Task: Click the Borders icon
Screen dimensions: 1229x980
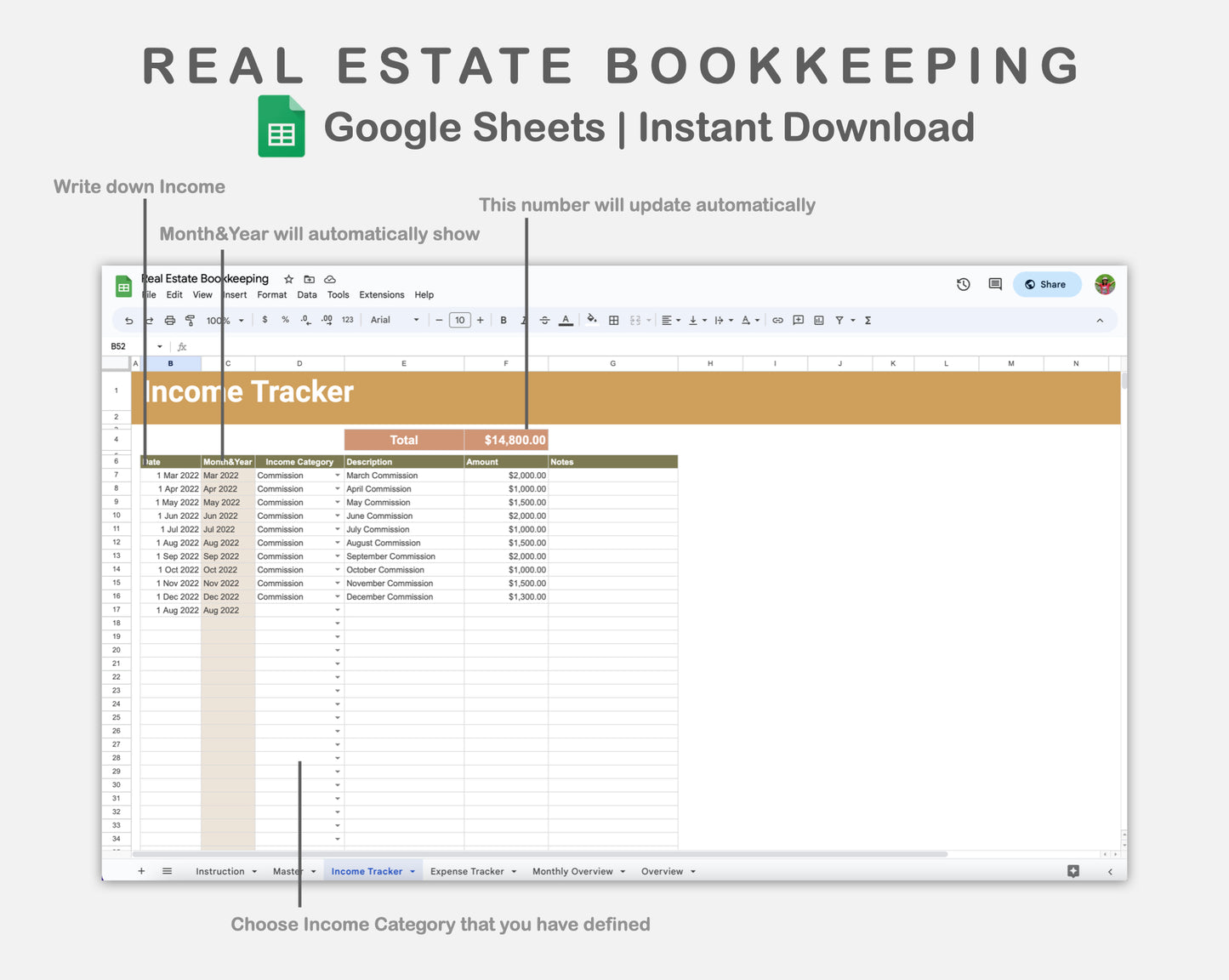Action: (x=613, y=320)
